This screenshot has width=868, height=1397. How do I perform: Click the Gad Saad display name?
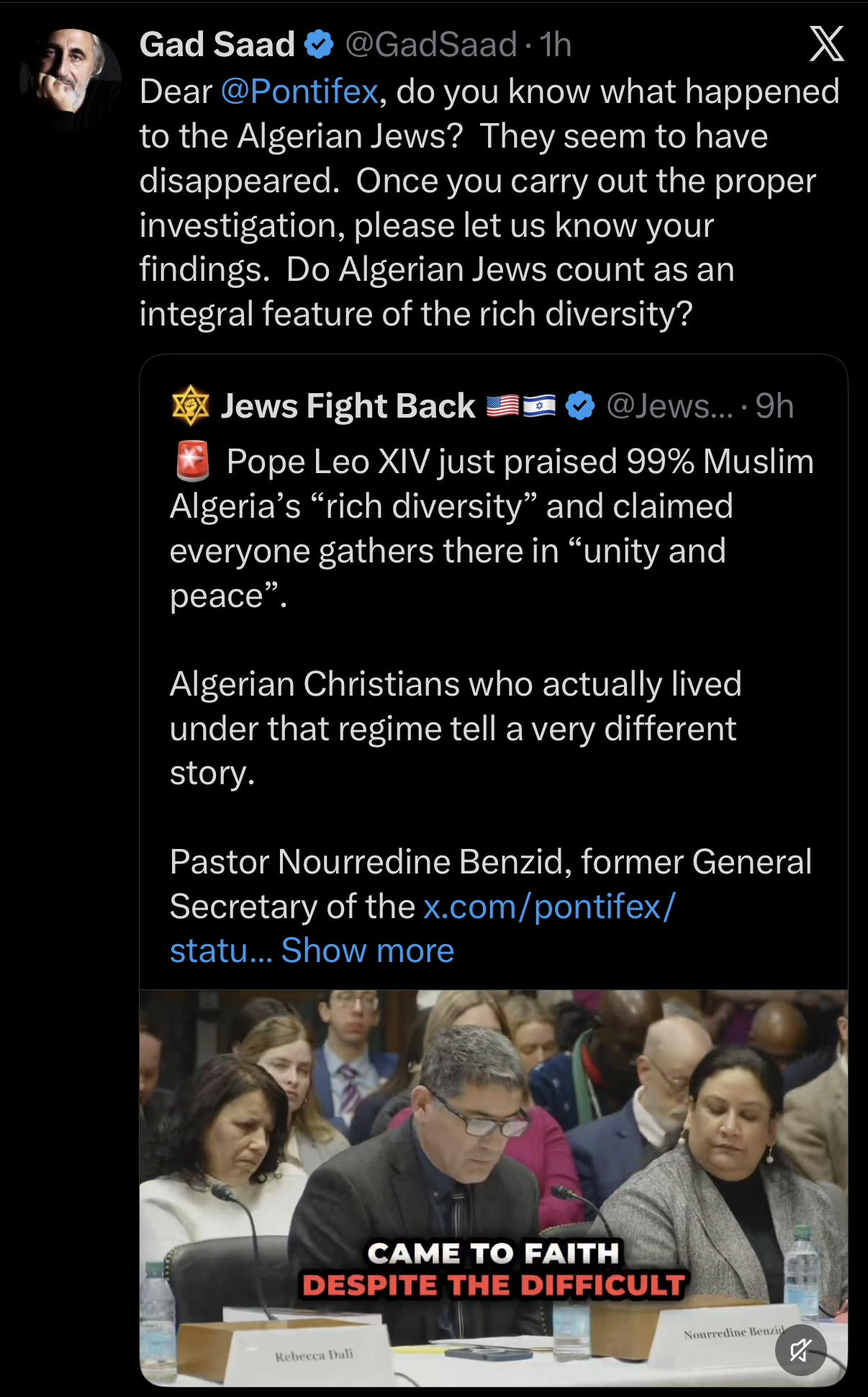pos(217,45)
